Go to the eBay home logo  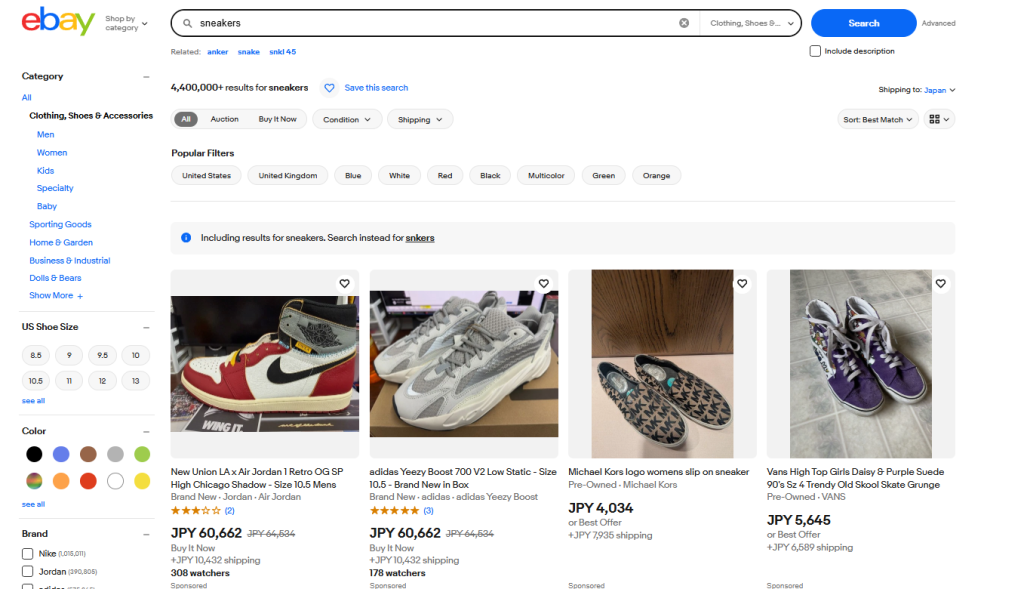pyautogui.click(x=58, y=22)
